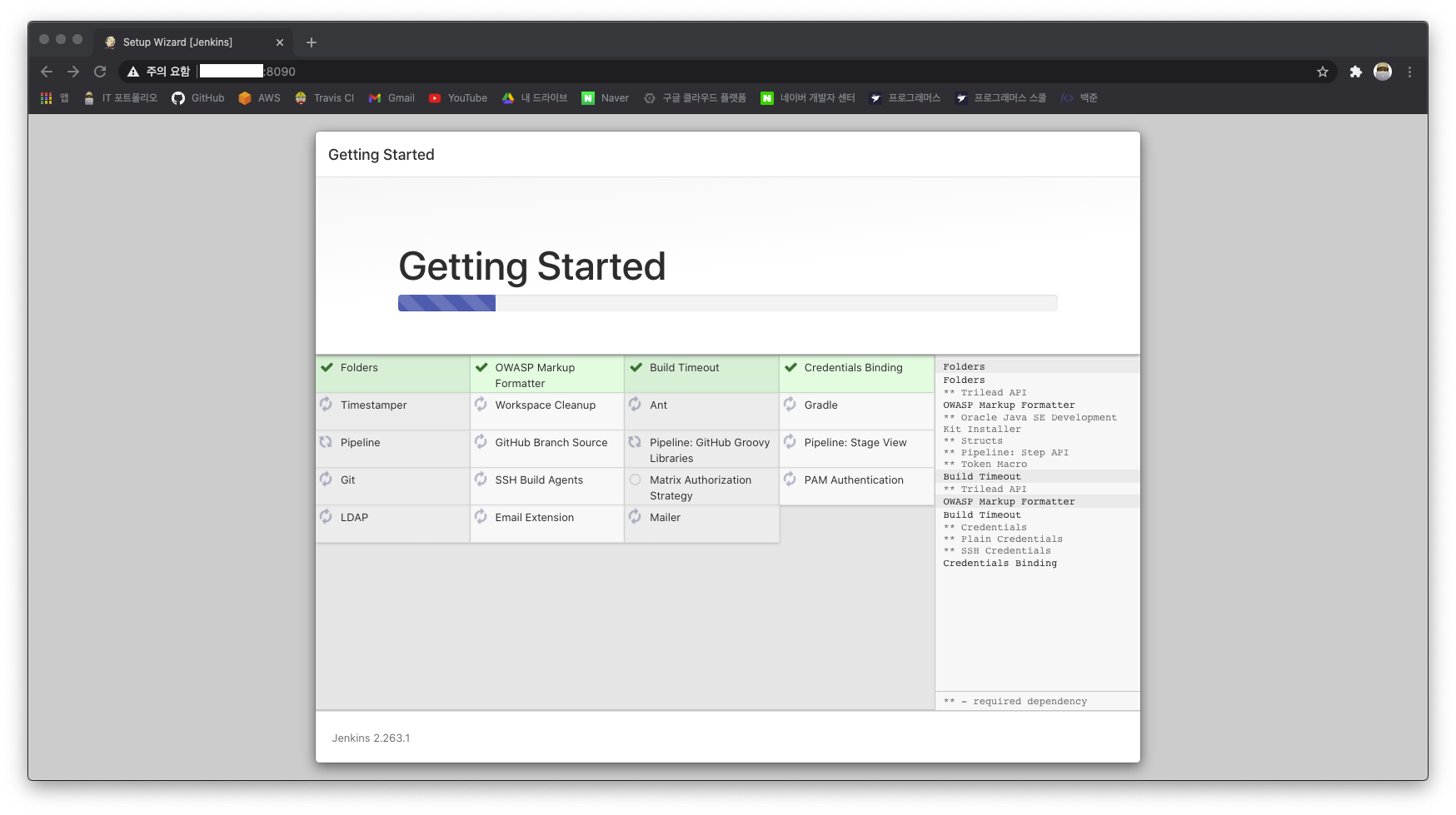Click the large Getting Started heading
Image resolution: width=1456 pixels, height=815 pixels.
coord(531,266)
